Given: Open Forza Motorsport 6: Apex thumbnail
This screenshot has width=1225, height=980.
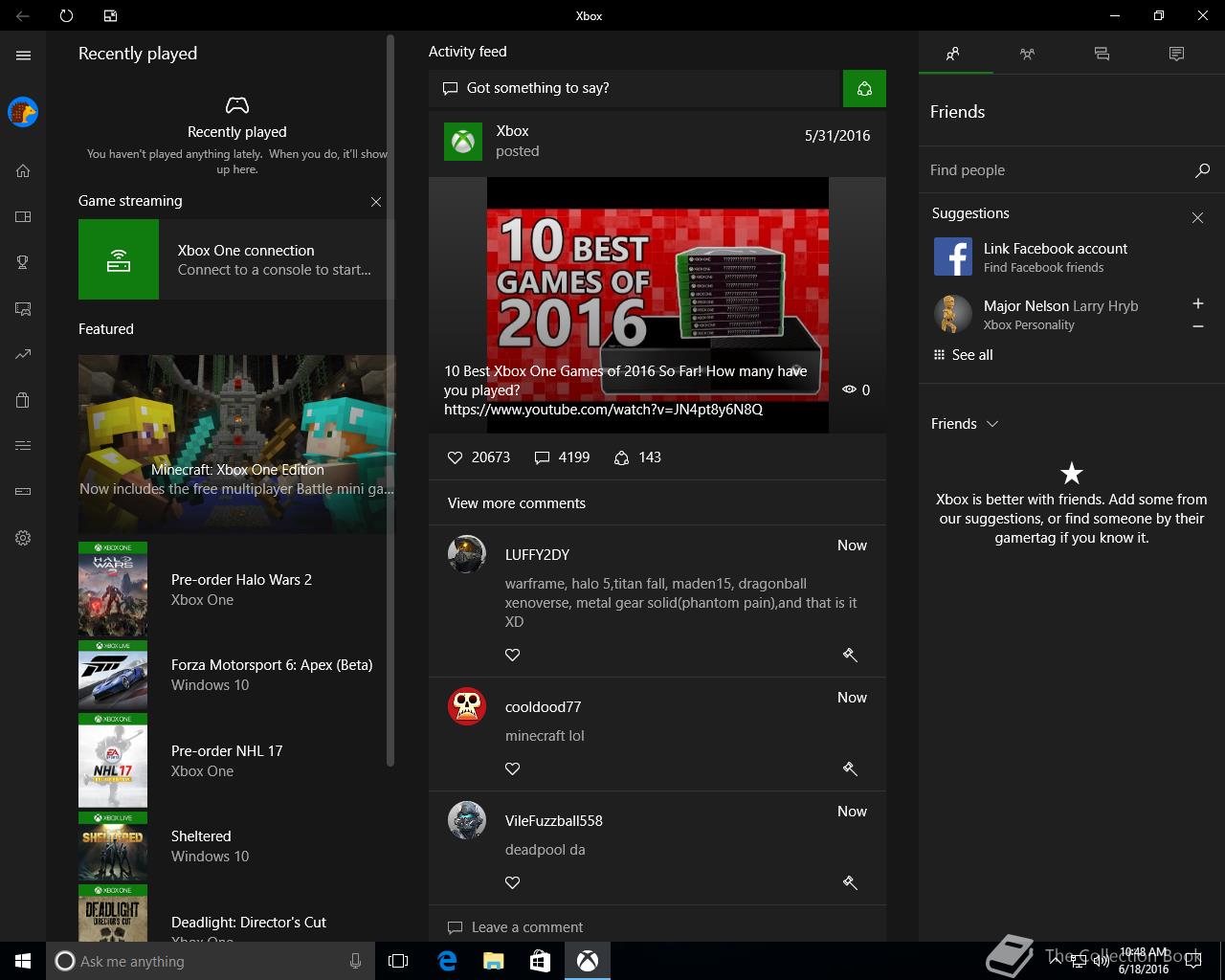Looking at the screenshot, I should tap(113, 675).
